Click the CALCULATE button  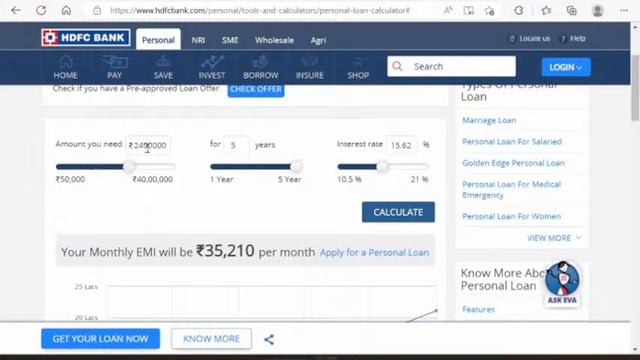(x=398, y=212)
